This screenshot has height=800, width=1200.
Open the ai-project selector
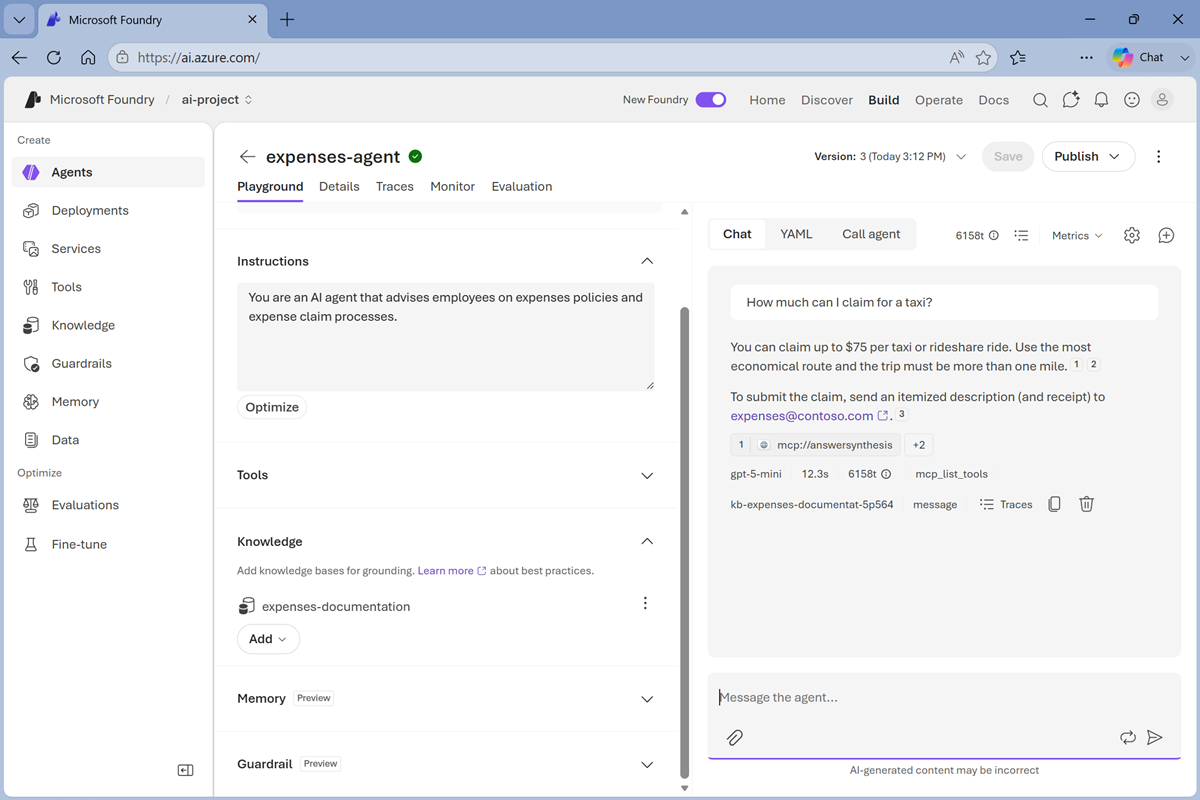point(217,100)
